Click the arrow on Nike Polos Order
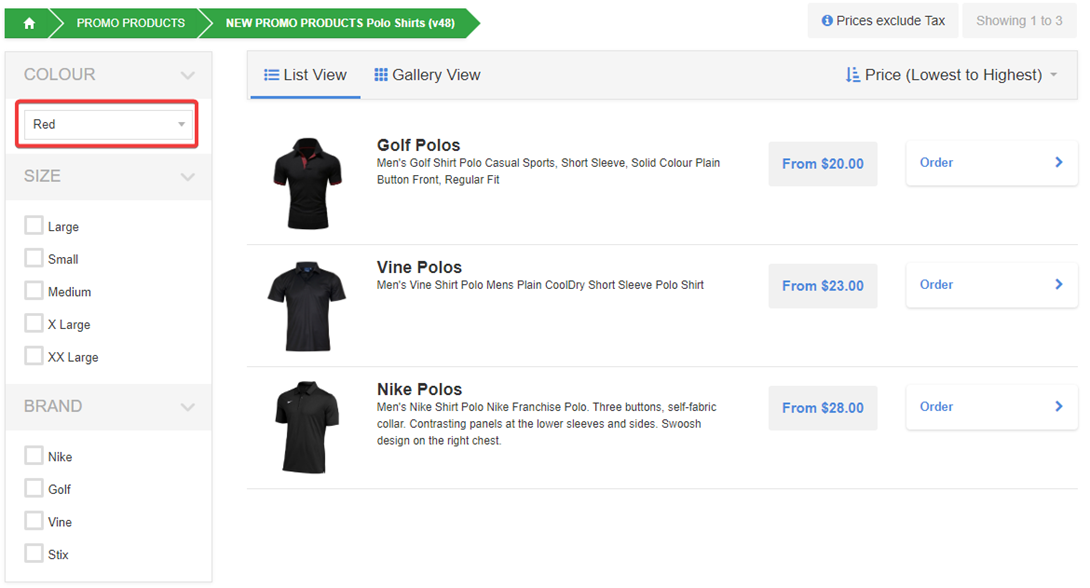The image size is (1090, 588). 1059,406
